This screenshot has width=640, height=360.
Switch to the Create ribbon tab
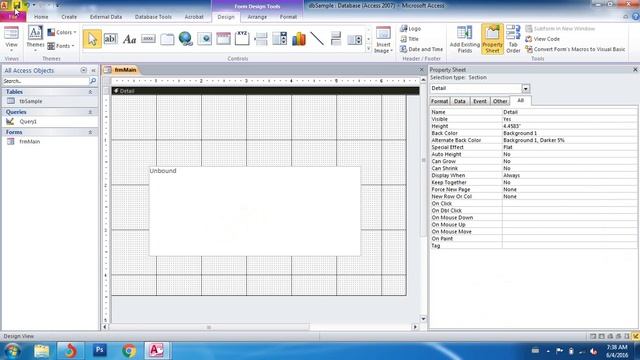click(69, 17)
